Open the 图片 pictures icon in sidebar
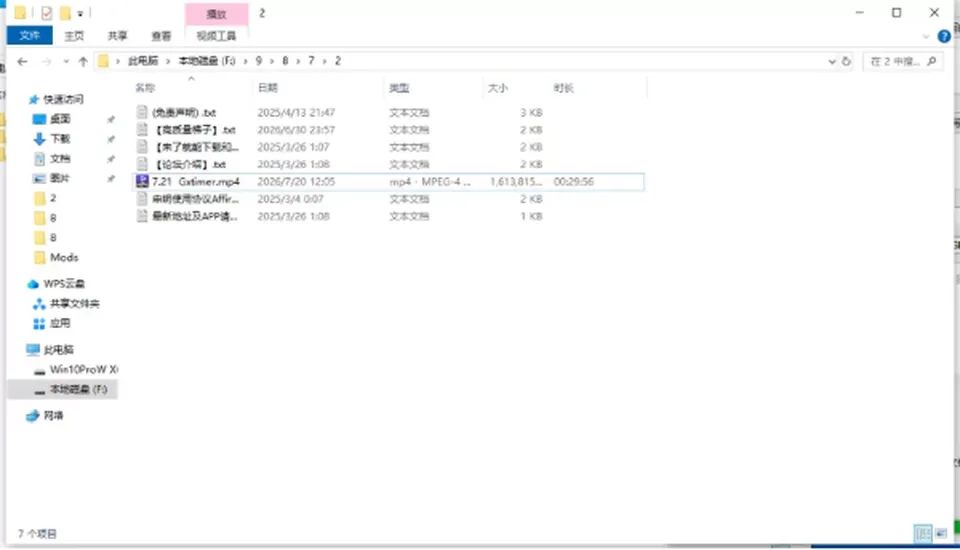The height and width of the screenshot is (550, 960). click(39, 178)
